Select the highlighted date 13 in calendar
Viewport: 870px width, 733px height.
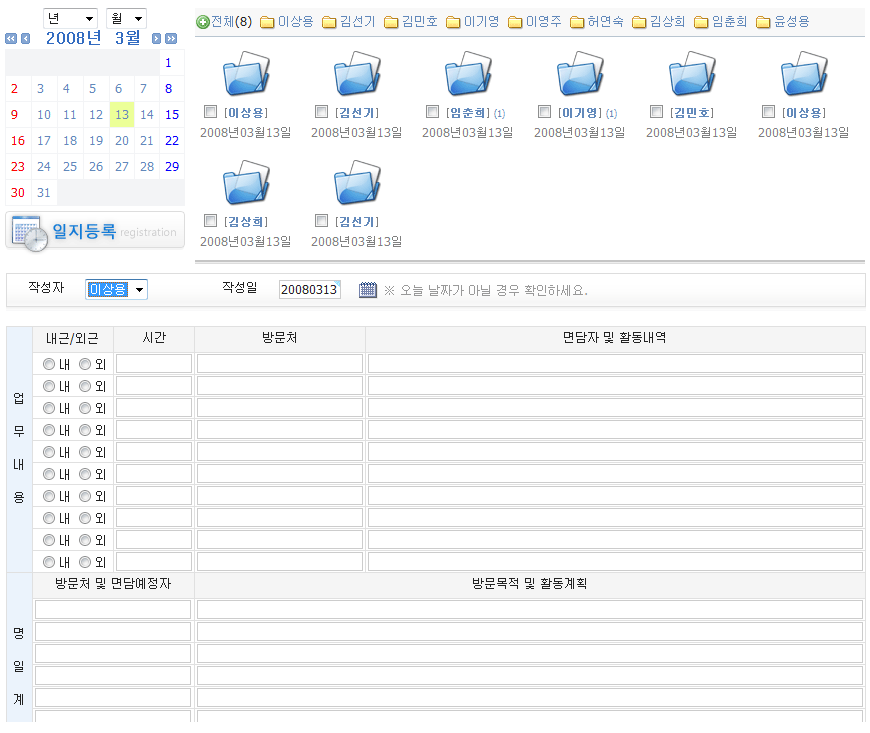coord(121,115)
